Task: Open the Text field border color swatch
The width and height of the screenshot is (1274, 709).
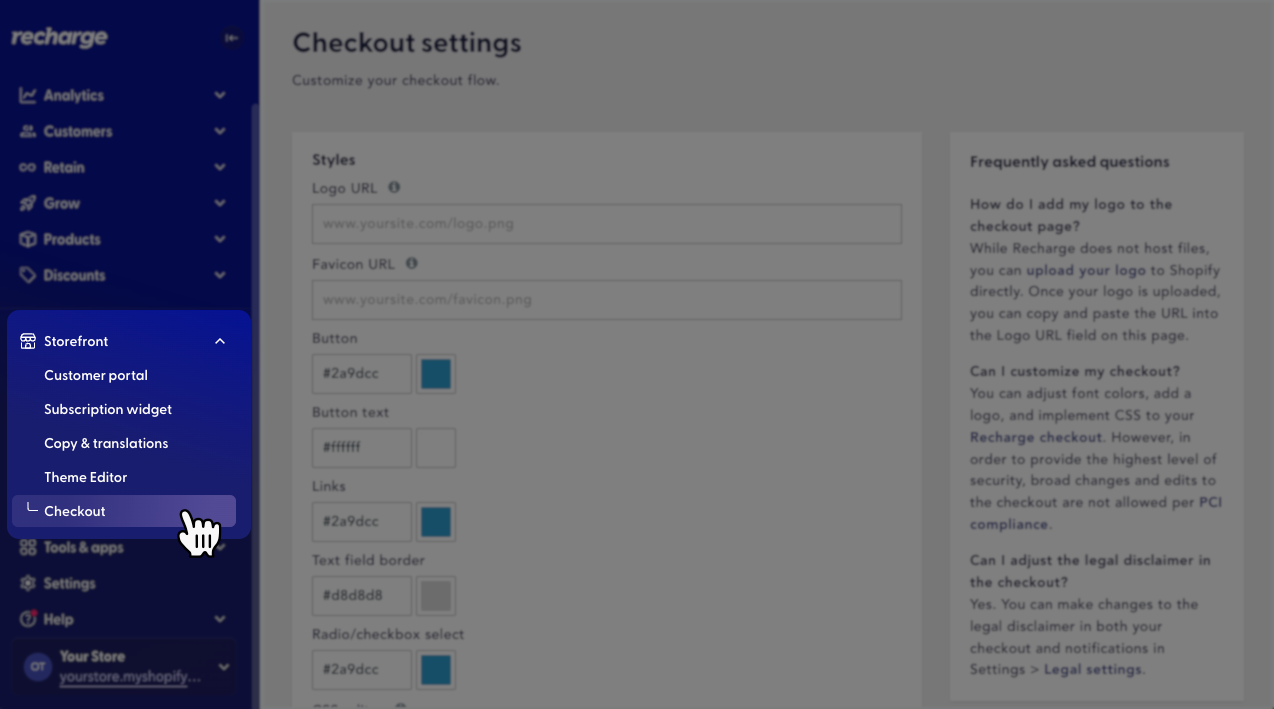Action: point(436,596)
